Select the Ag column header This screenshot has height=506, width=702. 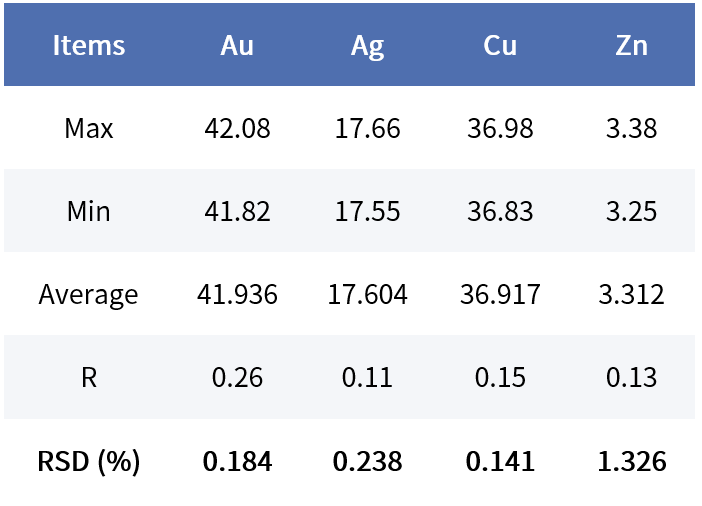367,46
